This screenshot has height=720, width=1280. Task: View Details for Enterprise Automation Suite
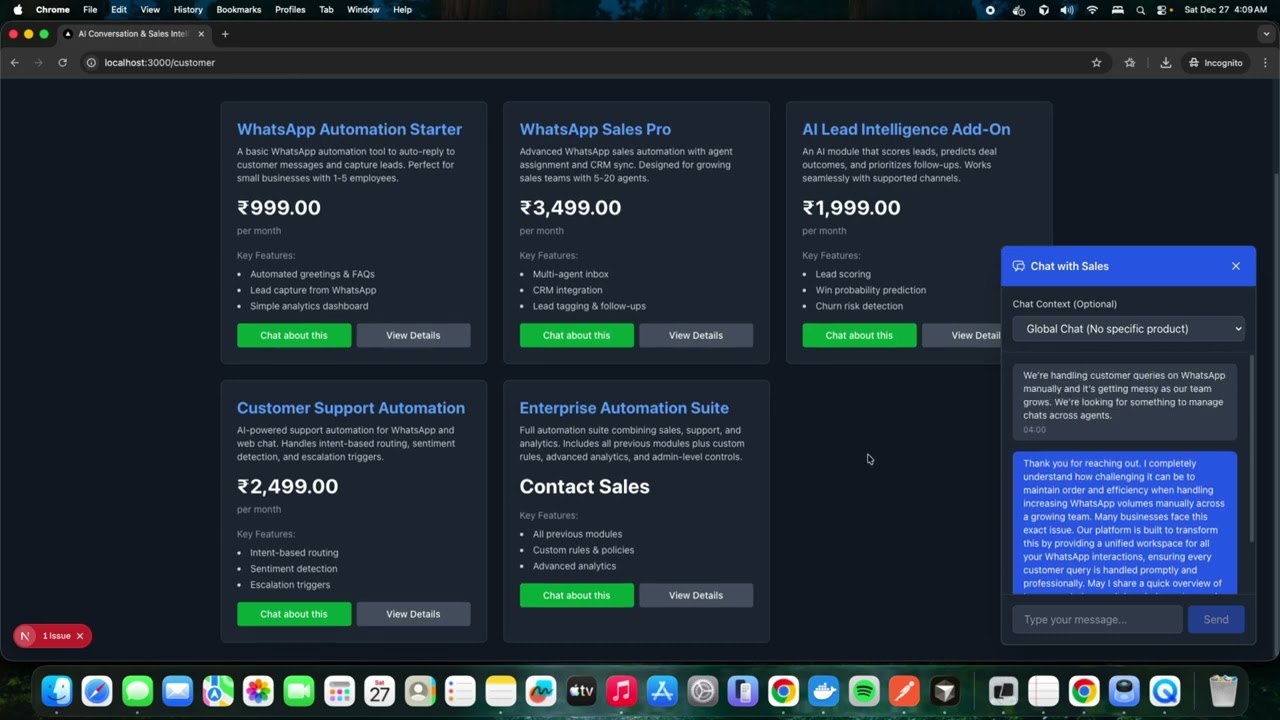pos(696,595)
